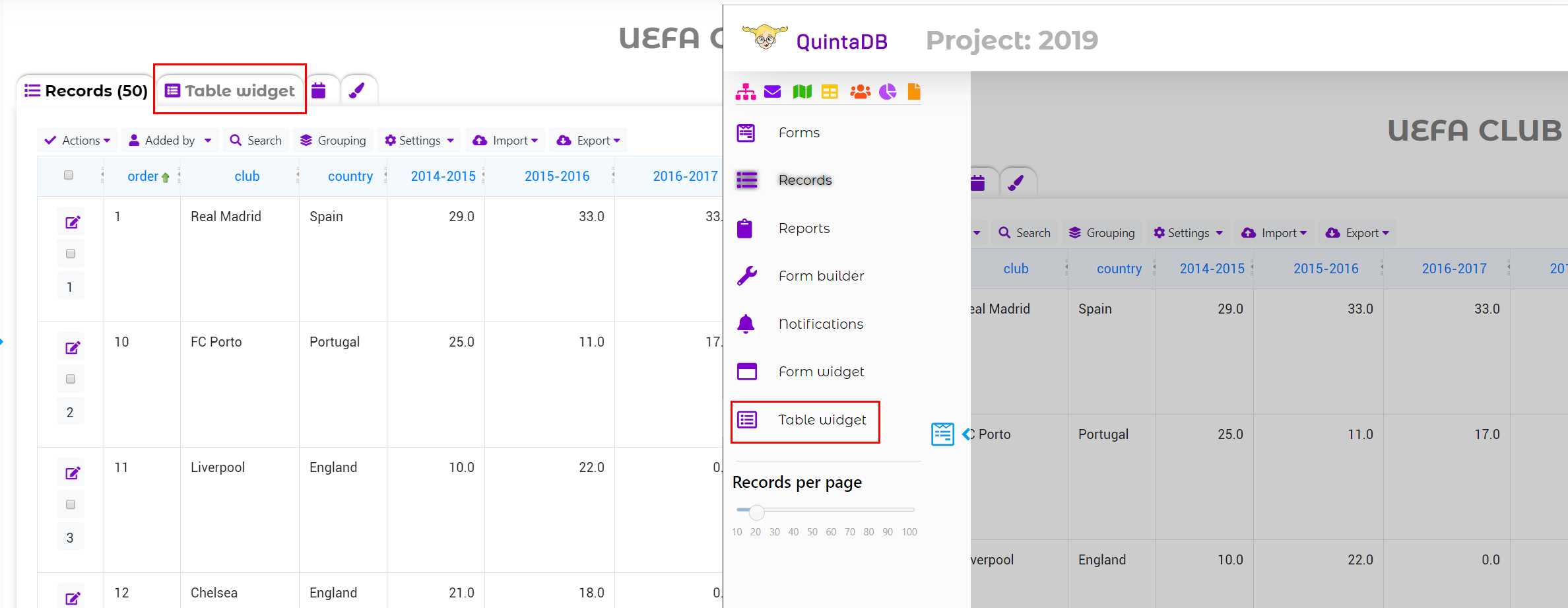Open Reports in the sidebar menu

pos(804,228)
